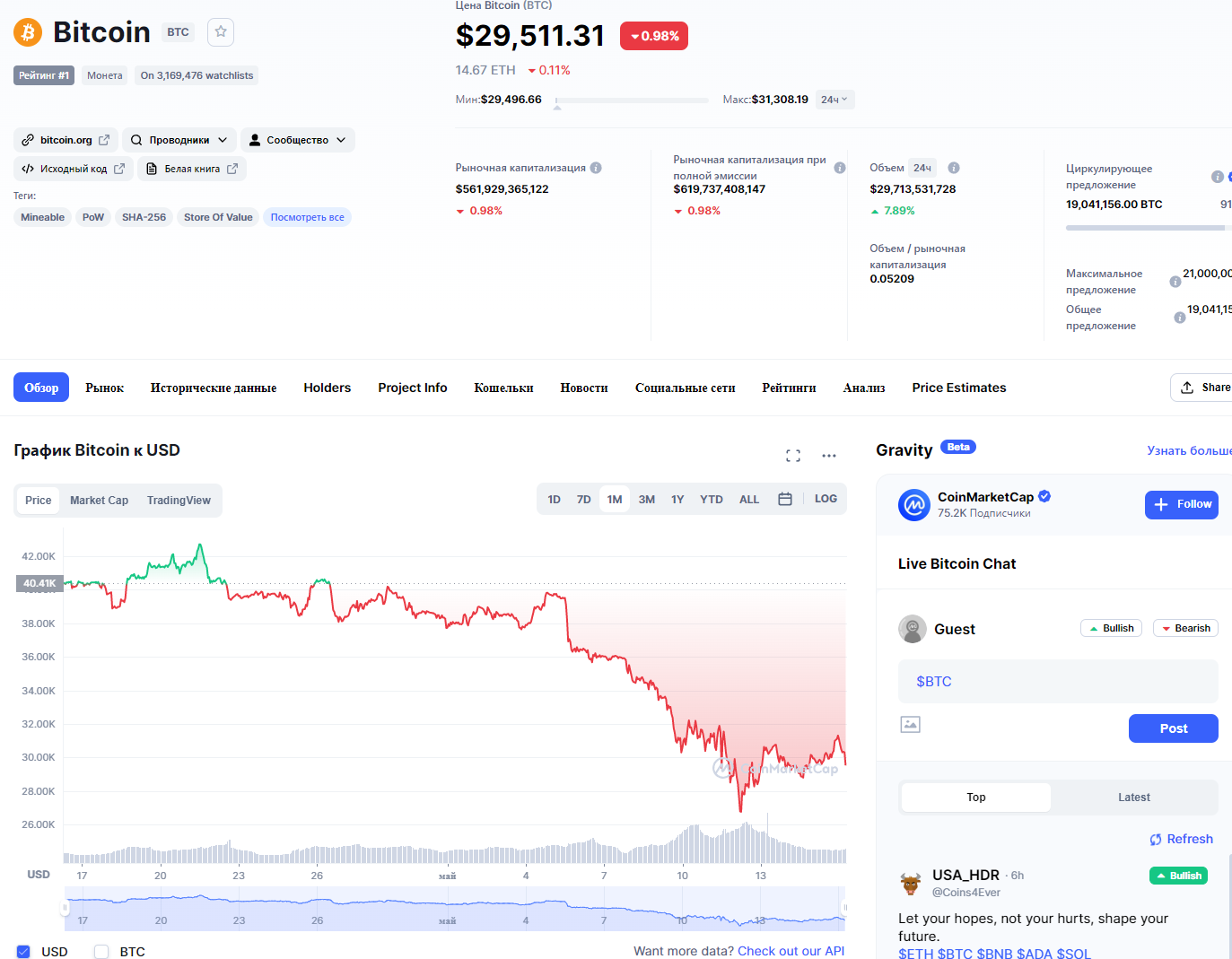Toggle LOG scale on the chart
This screenshot has height=959, width=1232.
(826, 499)
